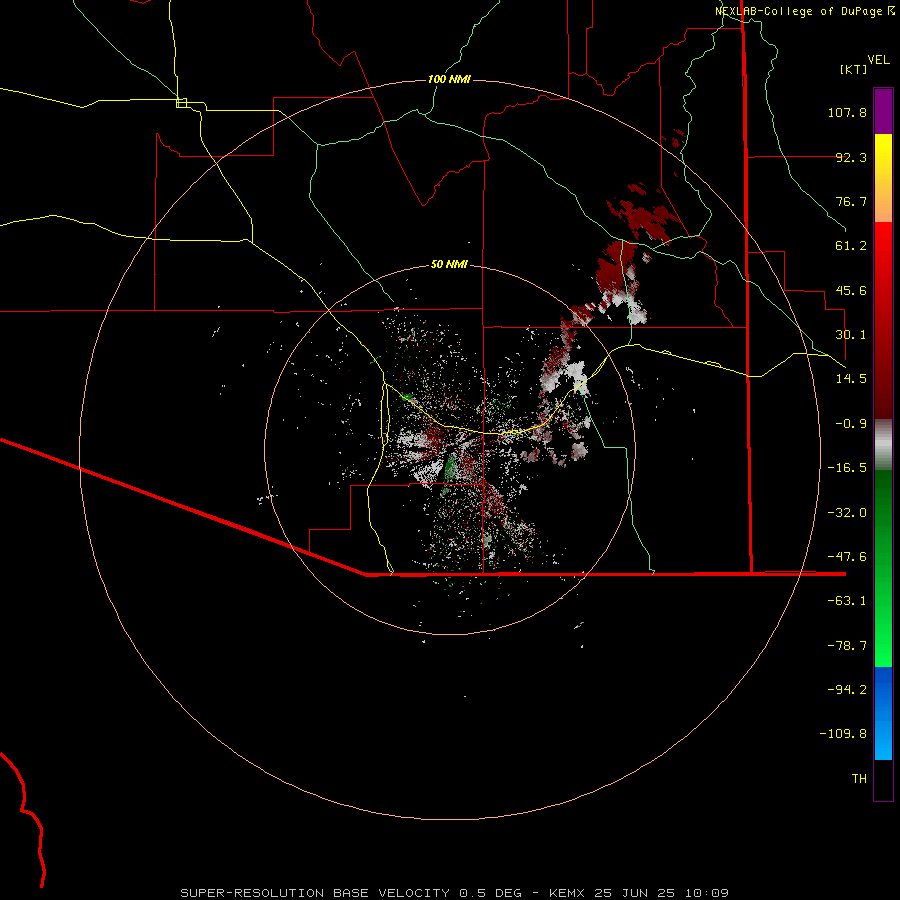The image size is (900, 900).
Task: Click the -32.0 velocity scale value
Action: pyautogui.click(x=847, y=513)
